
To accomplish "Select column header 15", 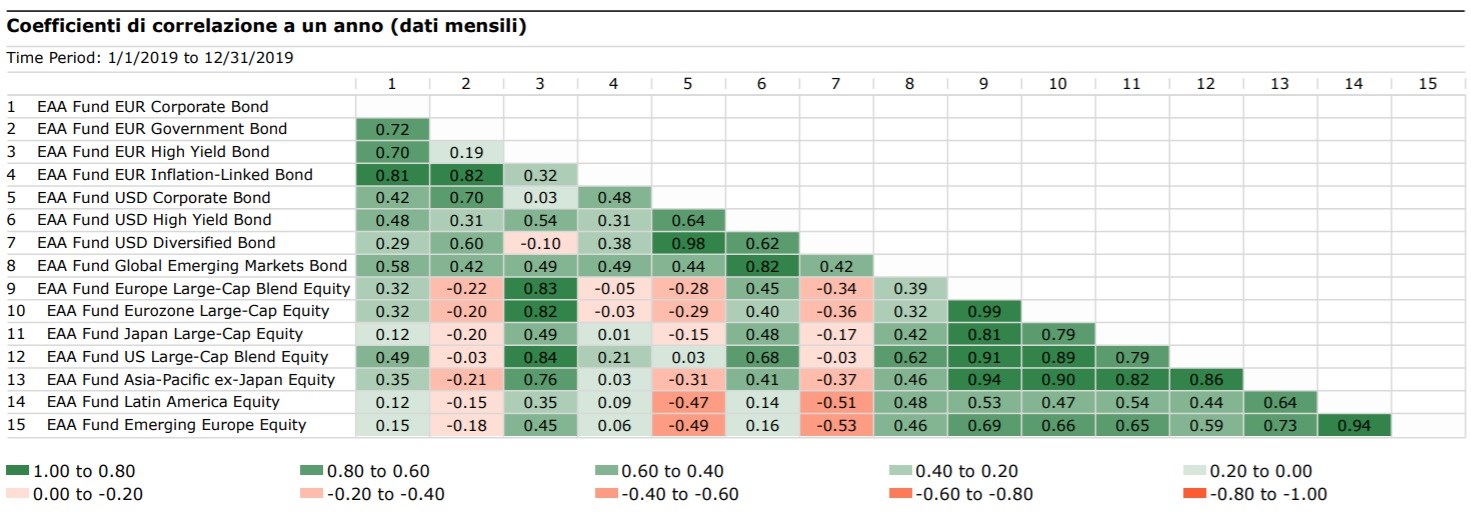I will pos(1427,84).
